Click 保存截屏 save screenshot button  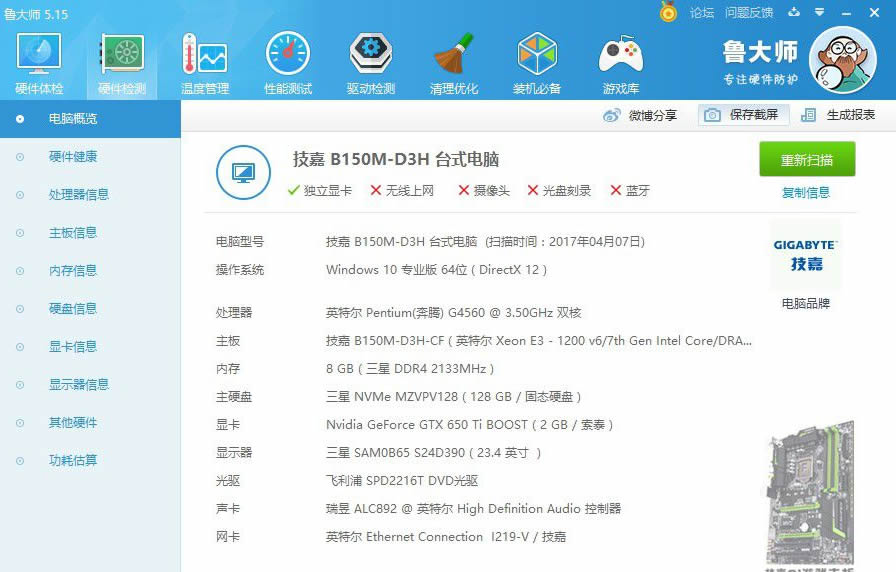(743, 115)
